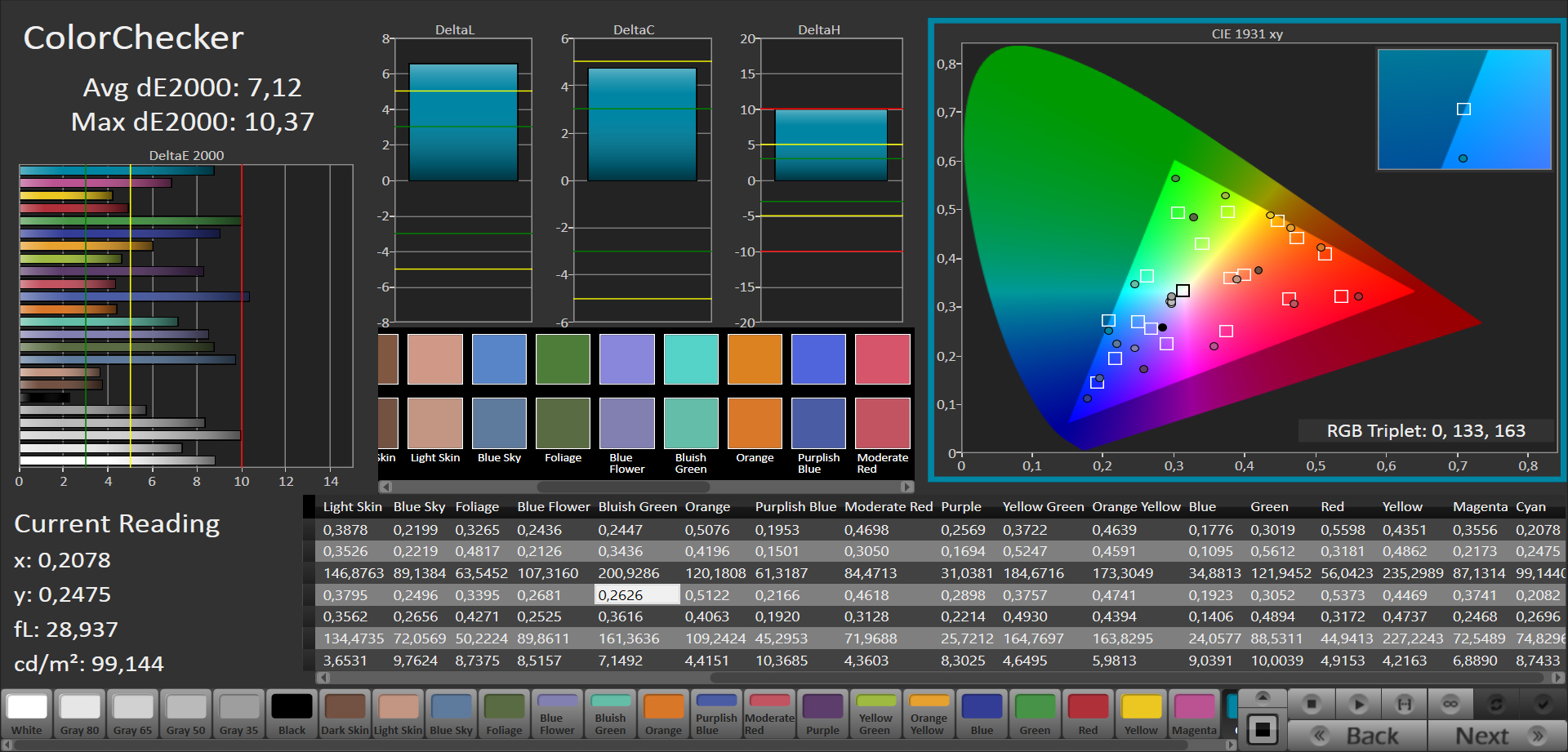Click the left arrow of the bottom patch strip scrollbar
Screen dimensions: 1568x752
pyautogui.click(x=7, y=745)
